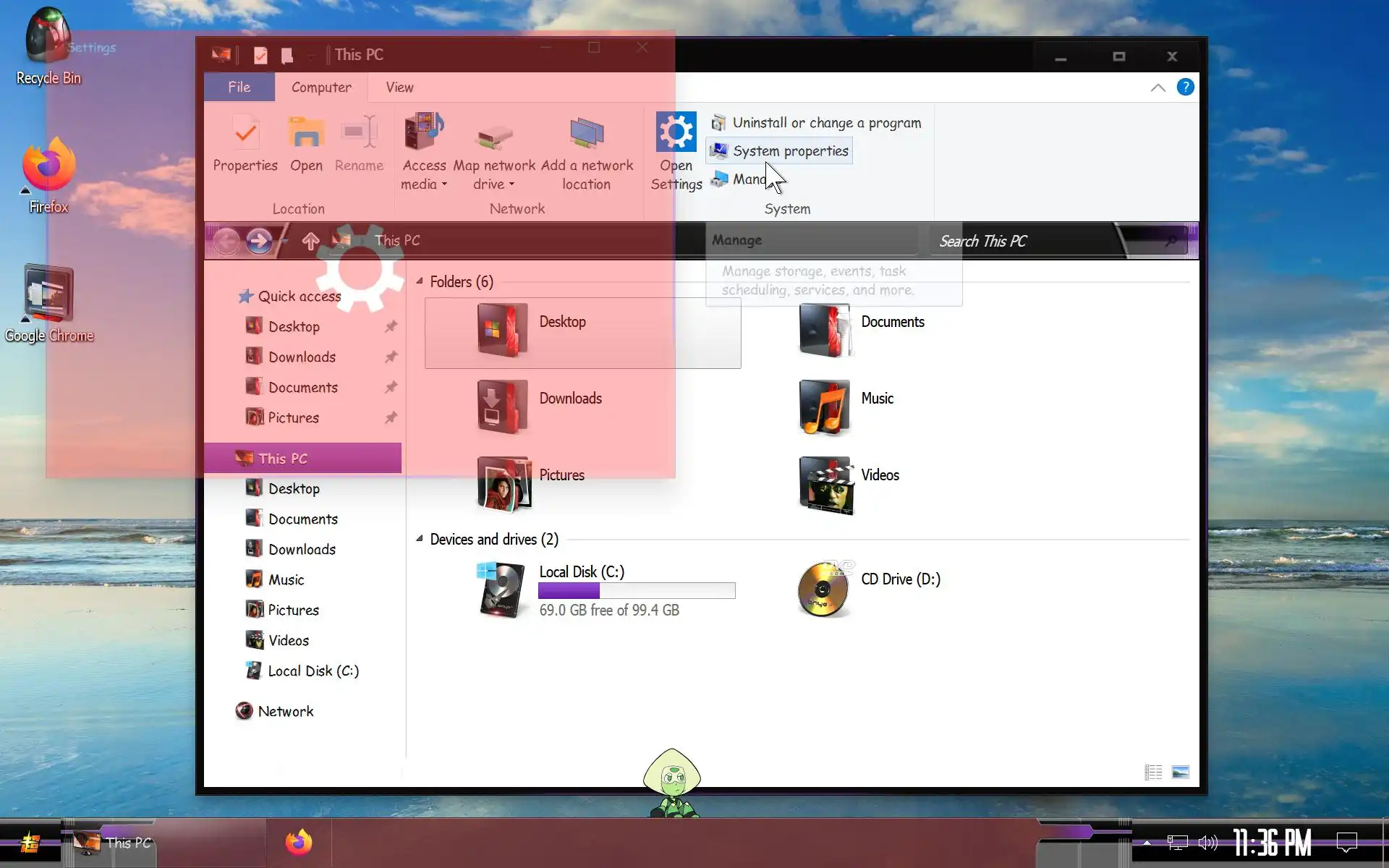The image size is (1389, 868).
Task: Click the Help question mark icon
Action: tap(1185, 88)
